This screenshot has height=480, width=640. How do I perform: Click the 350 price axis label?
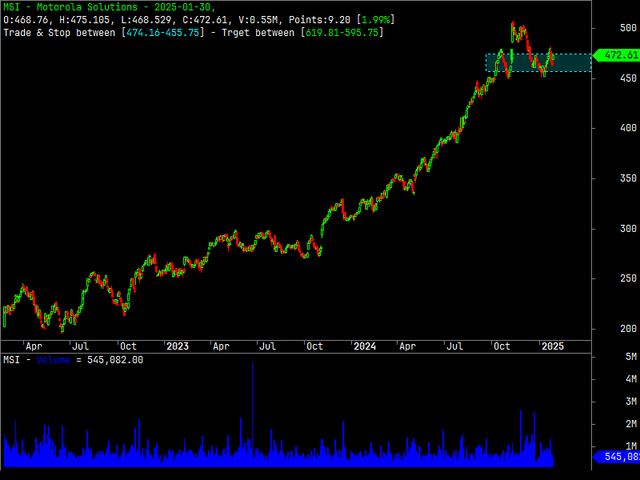point(628,178)
